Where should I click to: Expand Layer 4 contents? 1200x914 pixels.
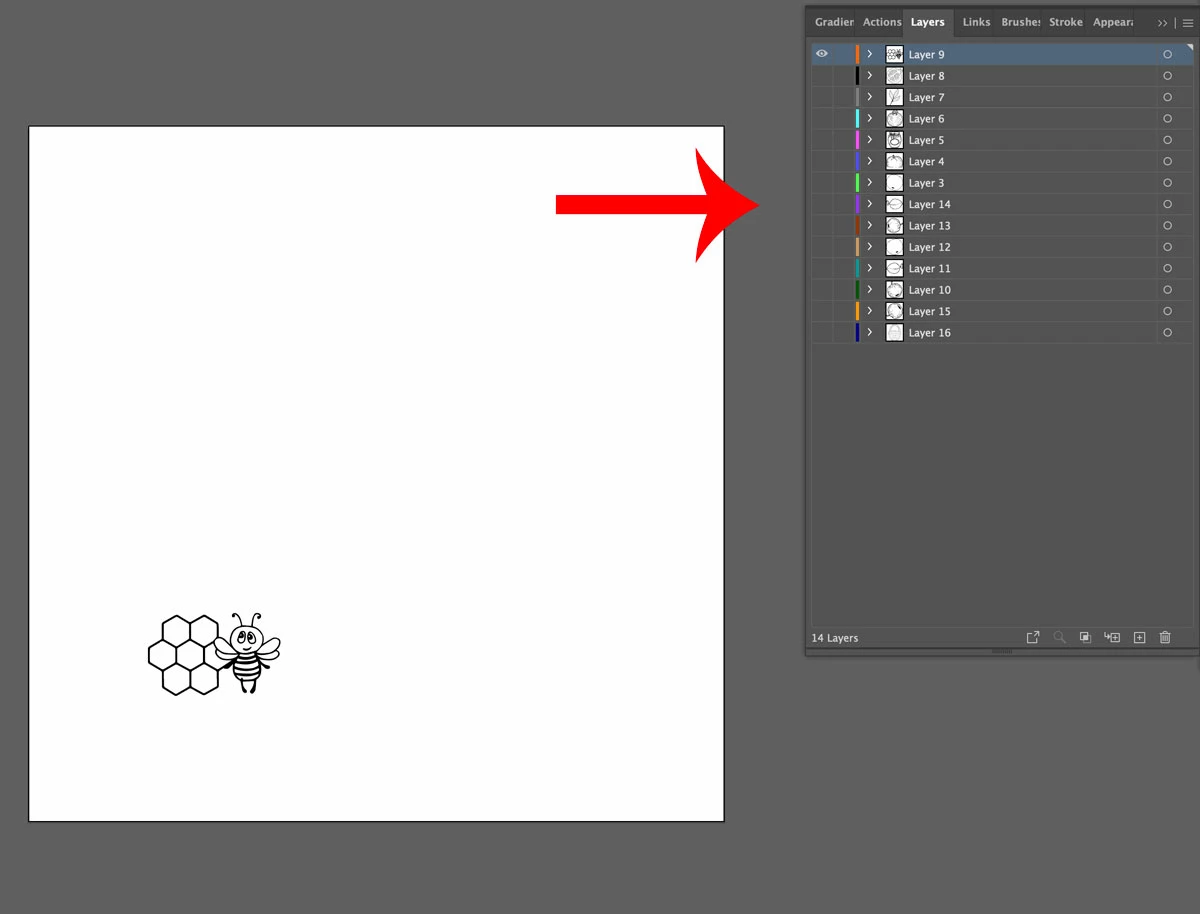click(x=870, y=162)
